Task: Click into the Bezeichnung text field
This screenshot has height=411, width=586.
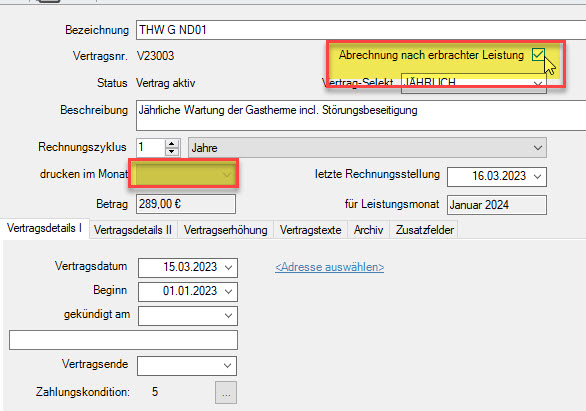Action: pyautogui.click(x=361, y=30)
